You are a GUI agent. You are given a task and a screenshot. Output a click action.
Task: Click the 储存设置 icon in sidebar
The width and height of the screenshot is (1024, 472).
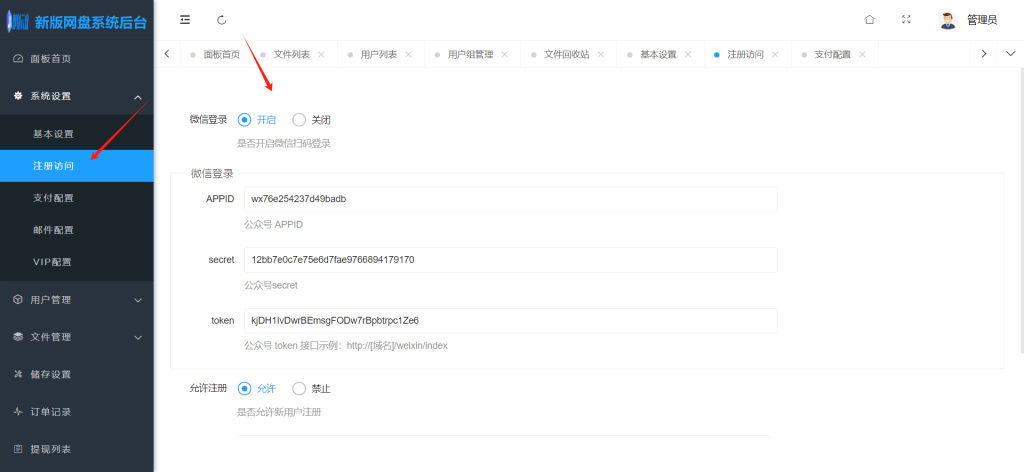point(18,374)
